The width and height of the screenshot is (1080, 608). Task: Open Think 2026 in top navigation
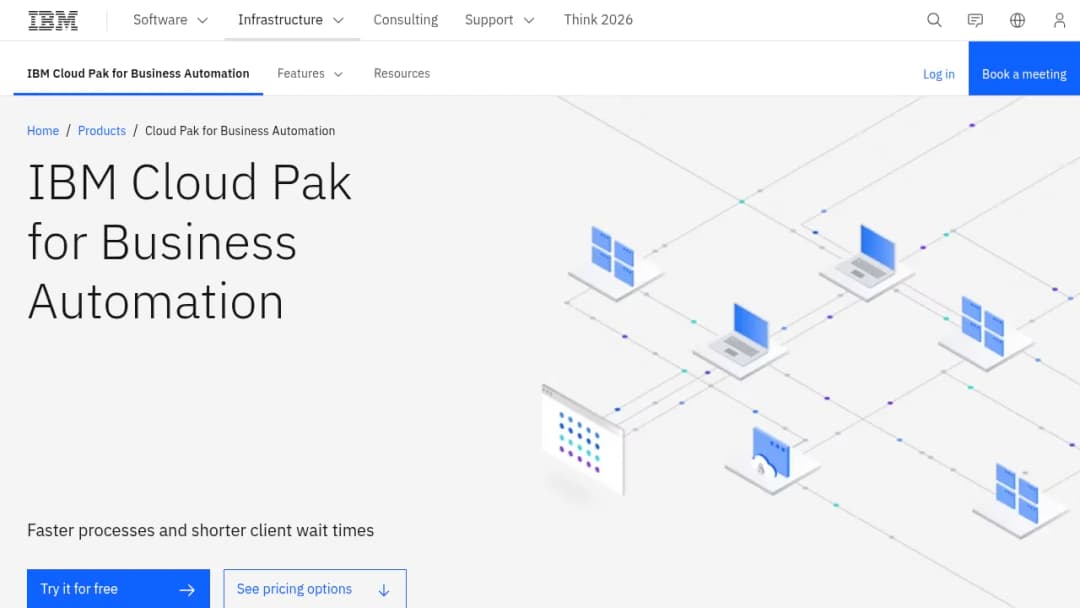(598, 20)
